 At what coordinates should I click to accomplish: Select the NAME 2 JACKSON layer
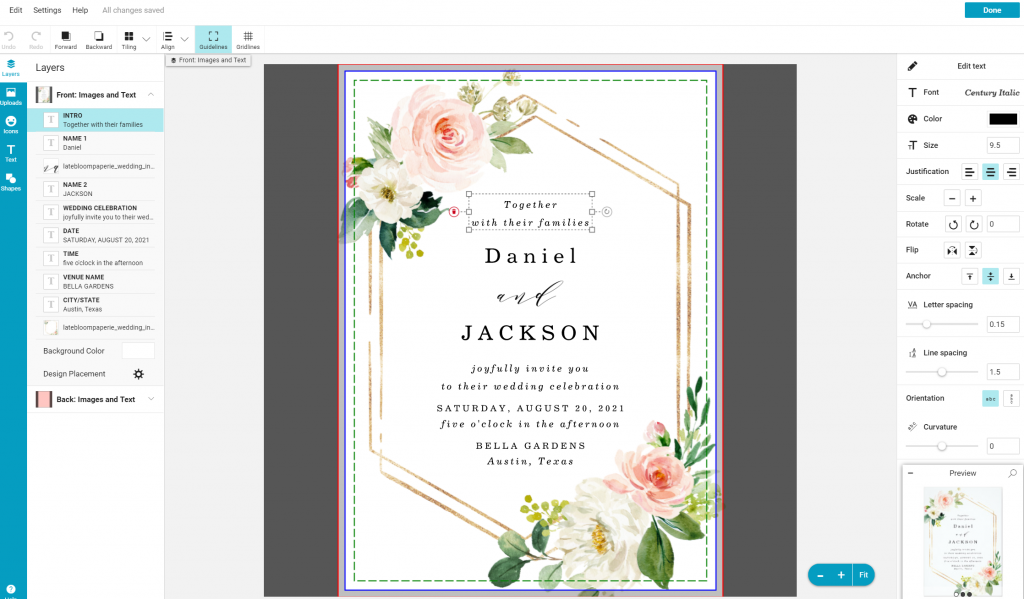click(x=95, y=189)
